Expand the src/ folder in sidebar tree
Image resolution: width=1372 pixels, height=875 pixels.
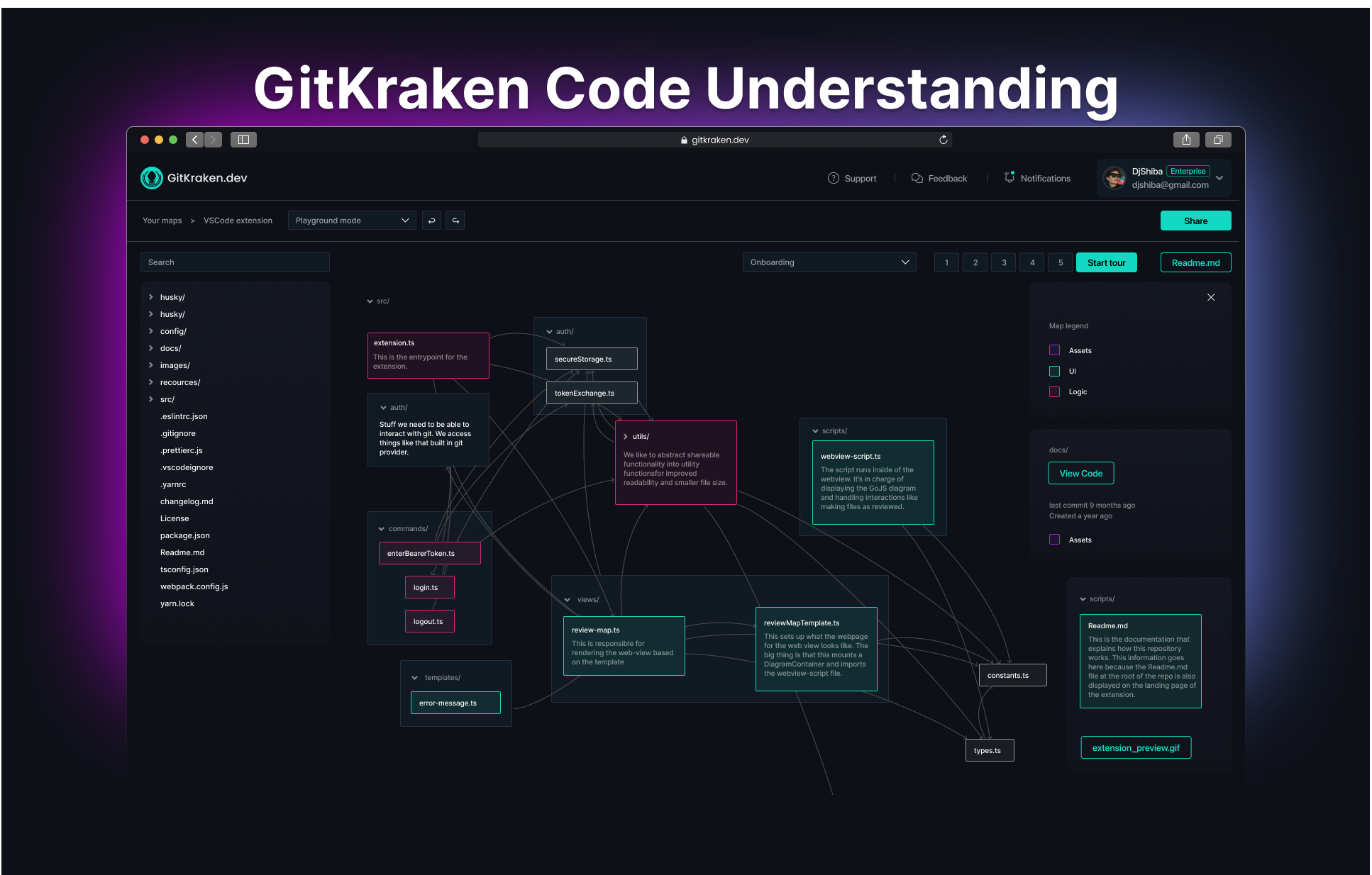[150, 399]
